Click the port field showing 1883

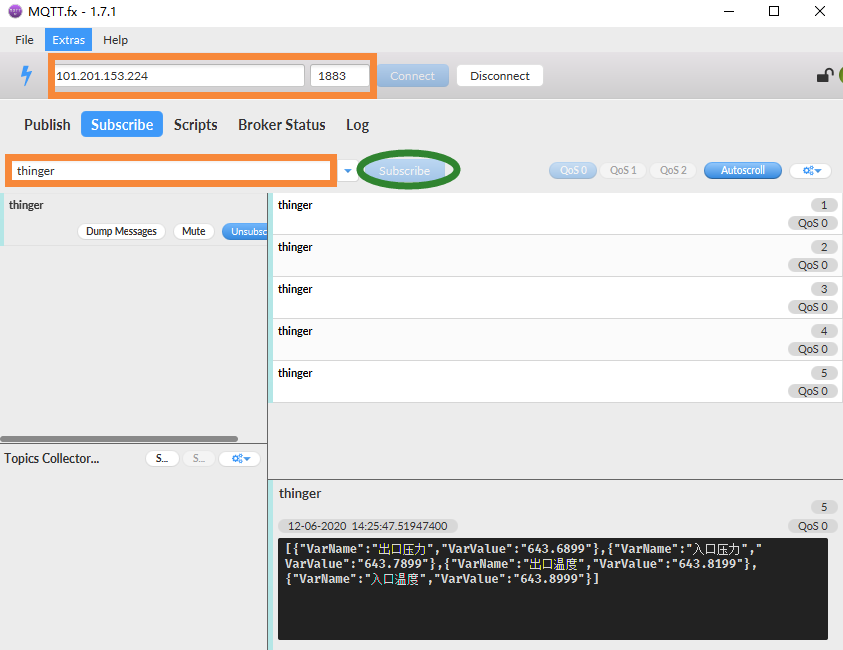point(340,76)
